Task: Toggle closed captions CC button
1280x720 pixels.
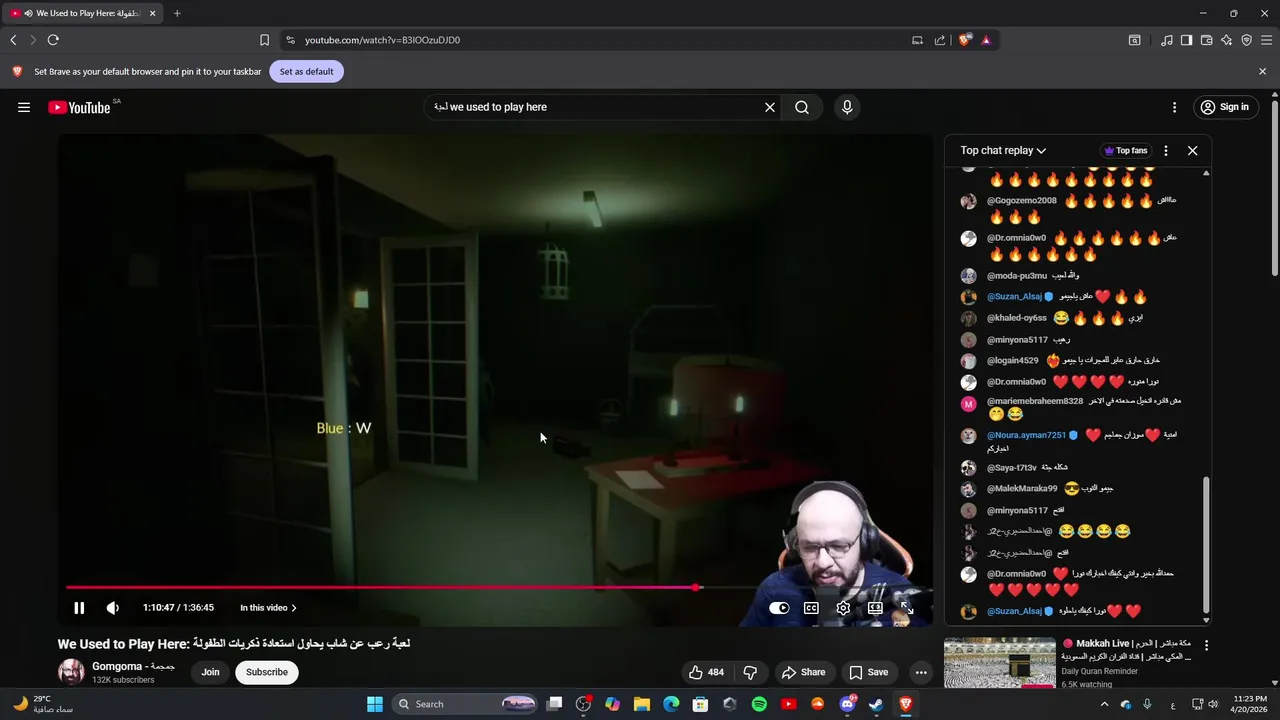Action: coord(811,608)
